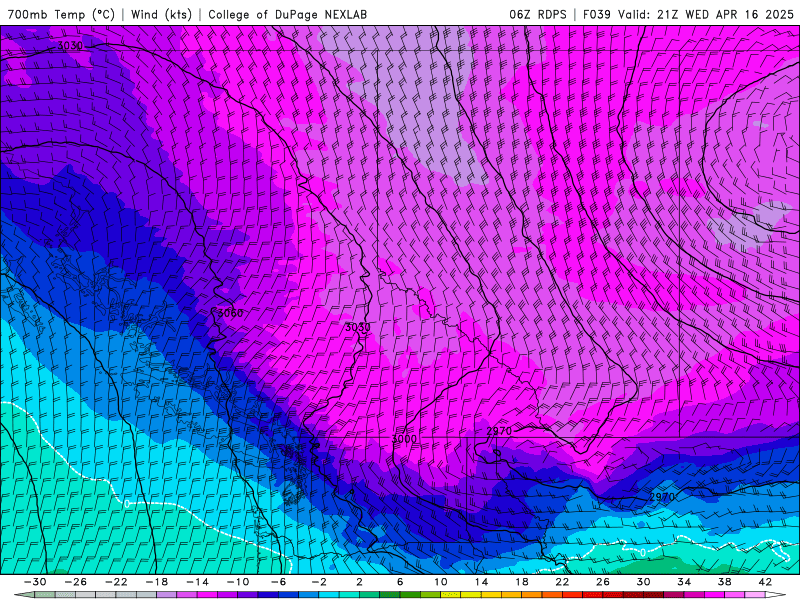This screenshot has width=800, height=600.
Task: Select the 26 colorbar tick label
Action: 603,582
